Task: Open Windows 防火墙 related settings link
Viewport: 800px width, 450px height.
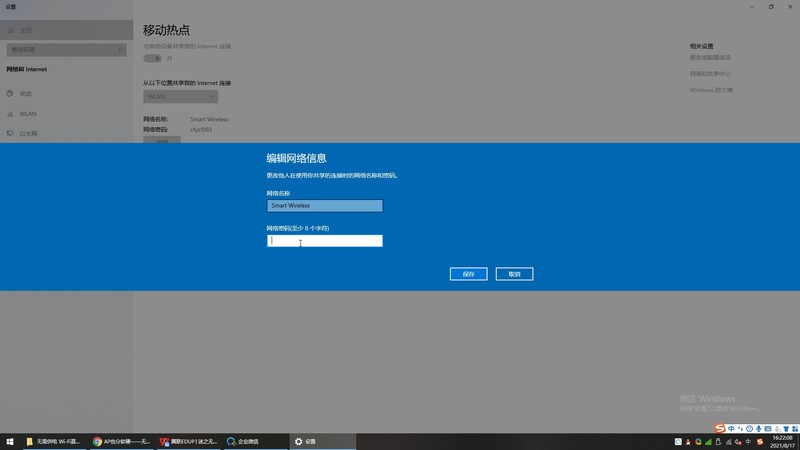Action: [x=711, y=90]
